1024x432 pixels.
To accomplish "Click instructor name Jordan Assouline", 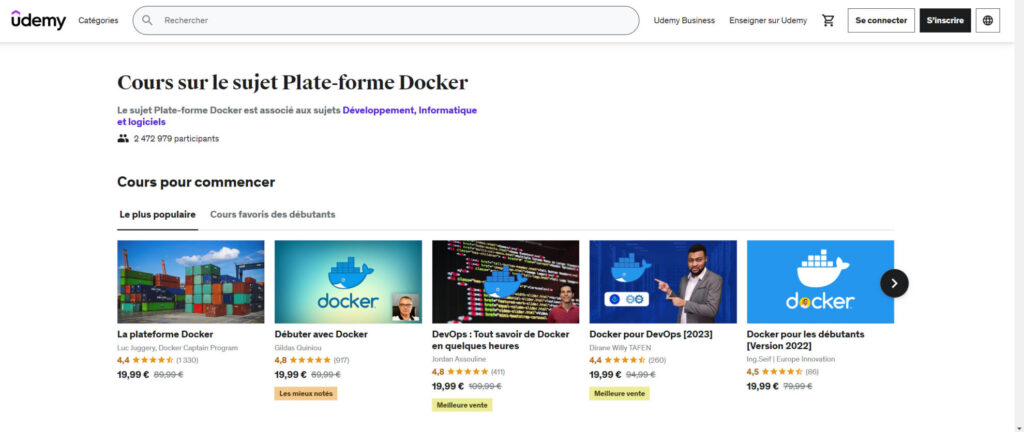I will click(x=459, y=360).
